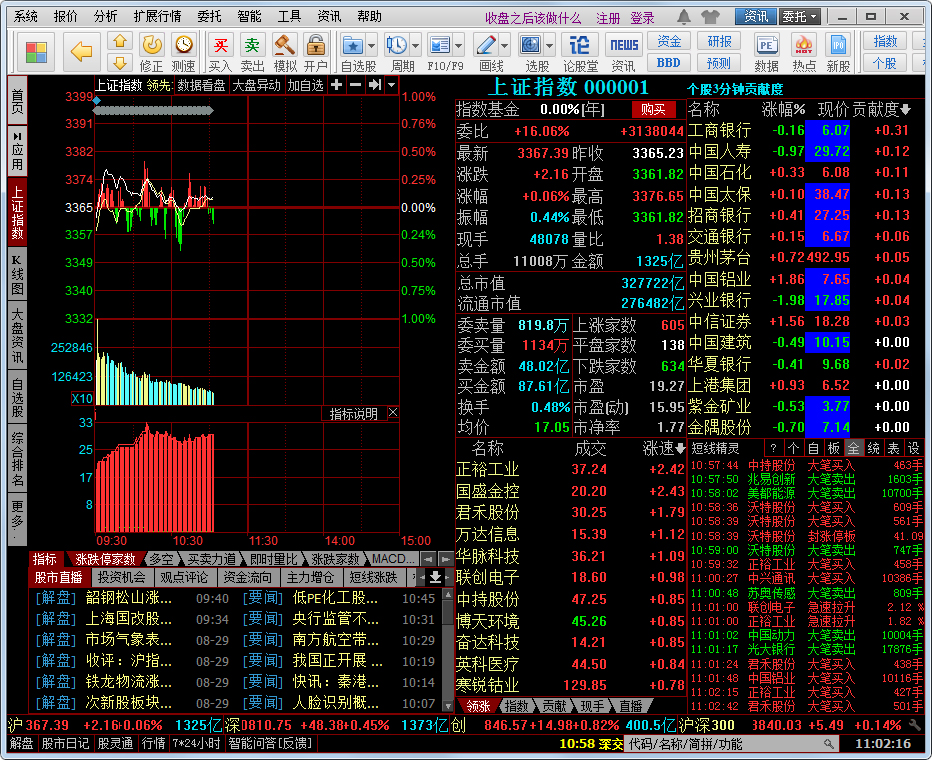932x760 pixels.
Task: Switch to the 资金流向 news tab
Action: pyautogui.click(x=247, y=577)
